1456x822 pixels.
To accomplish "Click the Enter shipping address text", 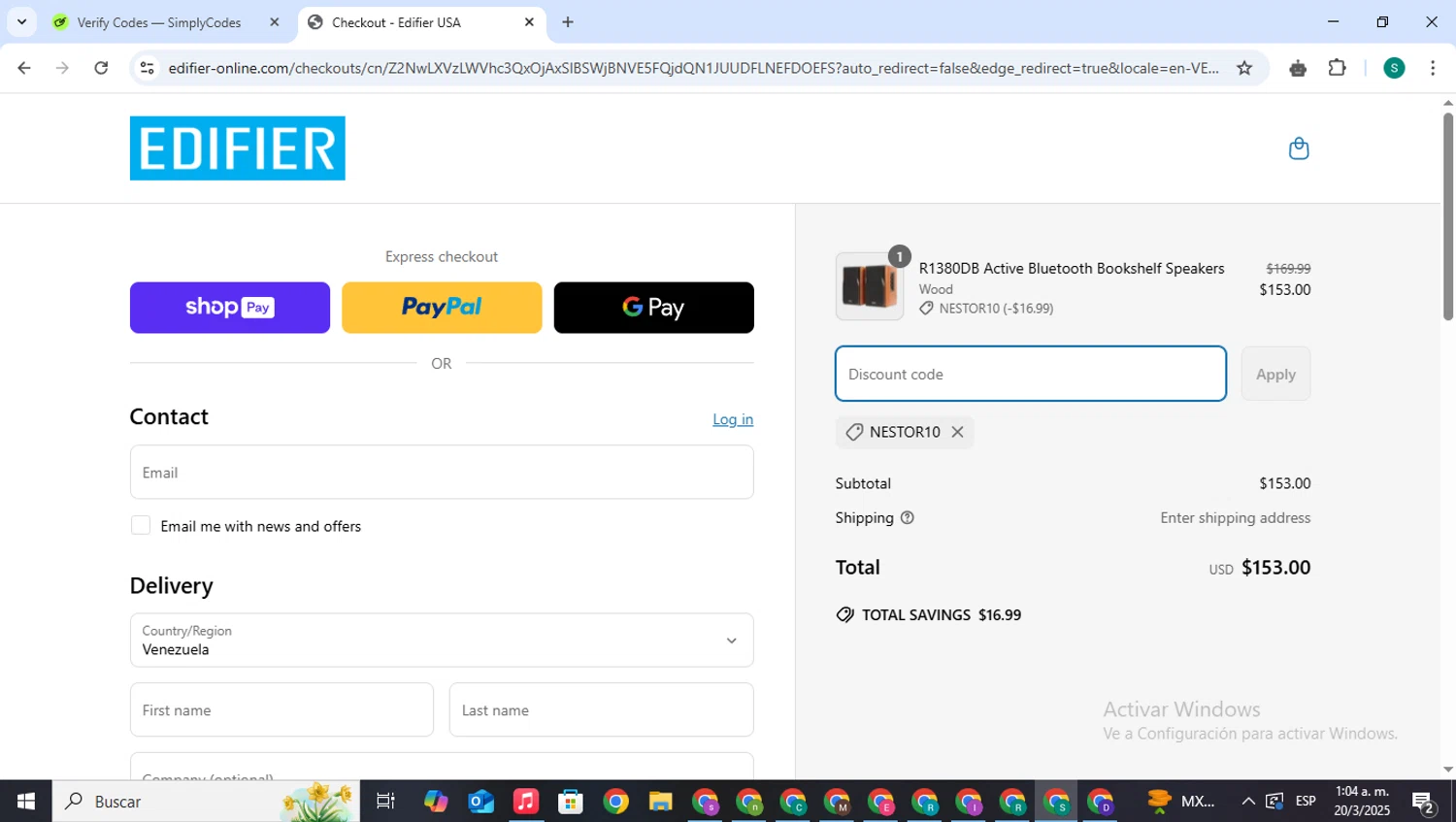I will tap(1236, 518).
